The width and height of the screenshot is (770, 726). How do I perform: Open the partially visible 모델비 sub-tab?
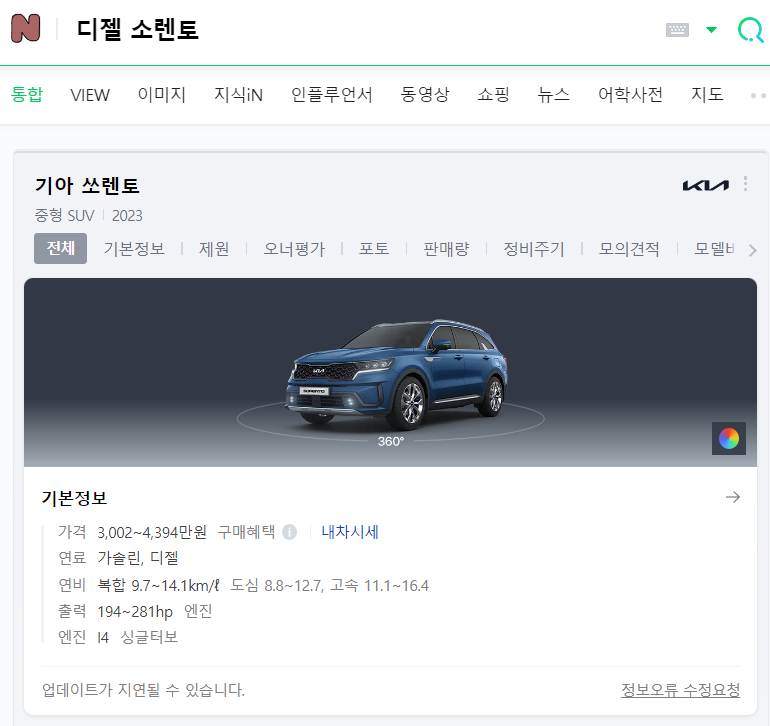(714, 249)
